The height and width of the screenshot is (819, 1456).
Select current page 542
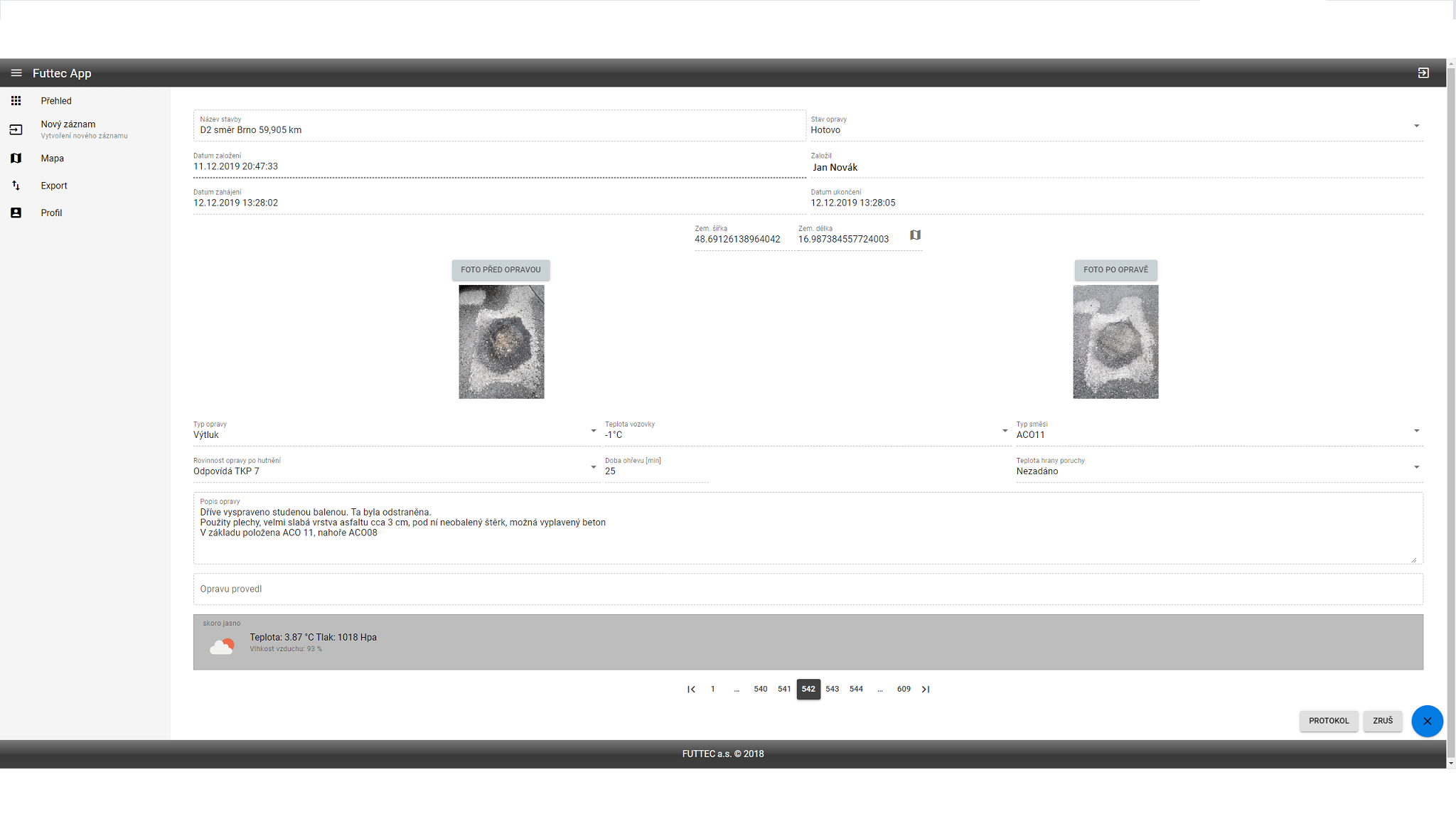tap(808, 689)
